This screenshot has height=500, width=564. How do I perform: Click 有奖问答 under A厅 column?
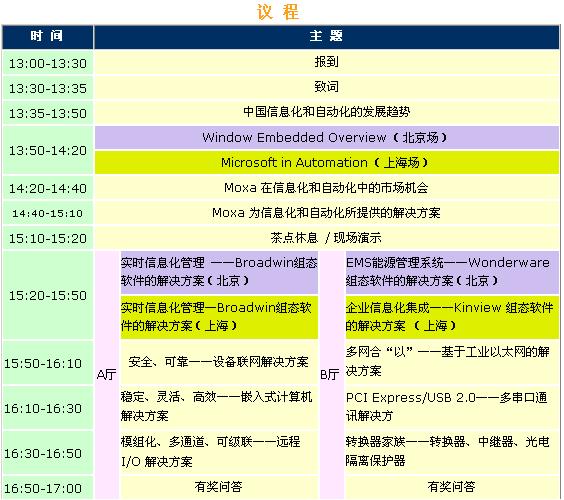219,487
